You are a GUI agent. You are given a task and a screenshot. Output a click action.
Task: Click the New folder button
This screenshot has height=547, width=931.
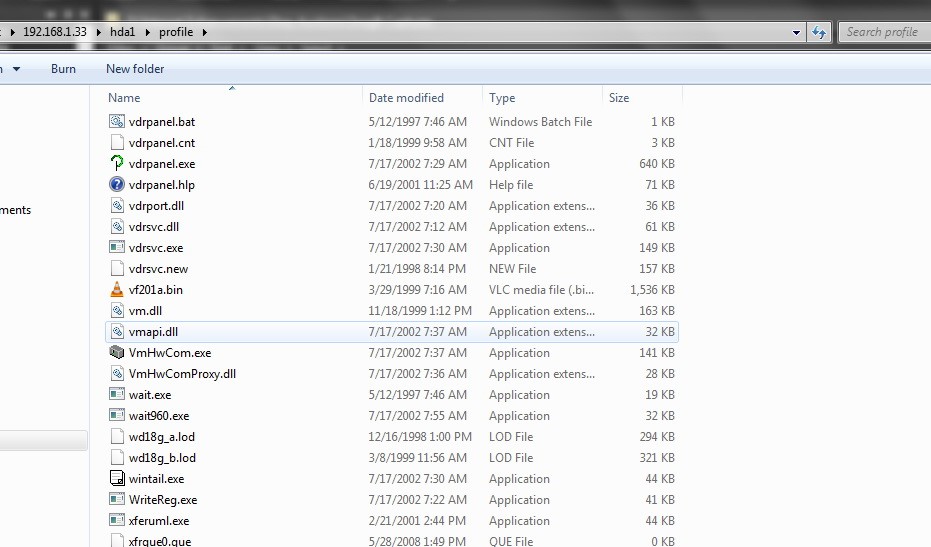point(135,69)
